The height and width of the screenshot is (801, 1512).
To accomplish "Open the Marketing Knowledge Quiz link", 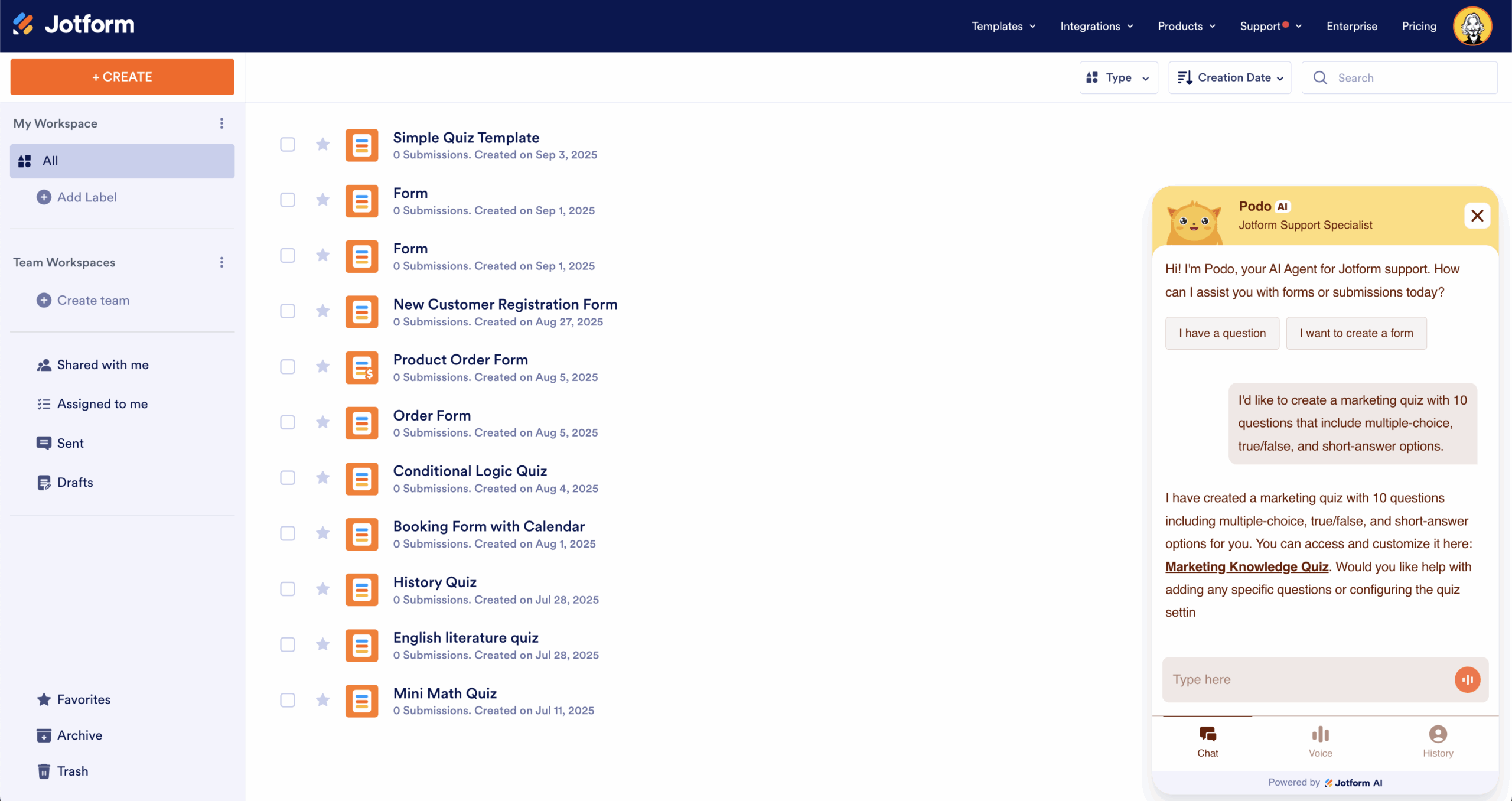I will [1246, 567].
